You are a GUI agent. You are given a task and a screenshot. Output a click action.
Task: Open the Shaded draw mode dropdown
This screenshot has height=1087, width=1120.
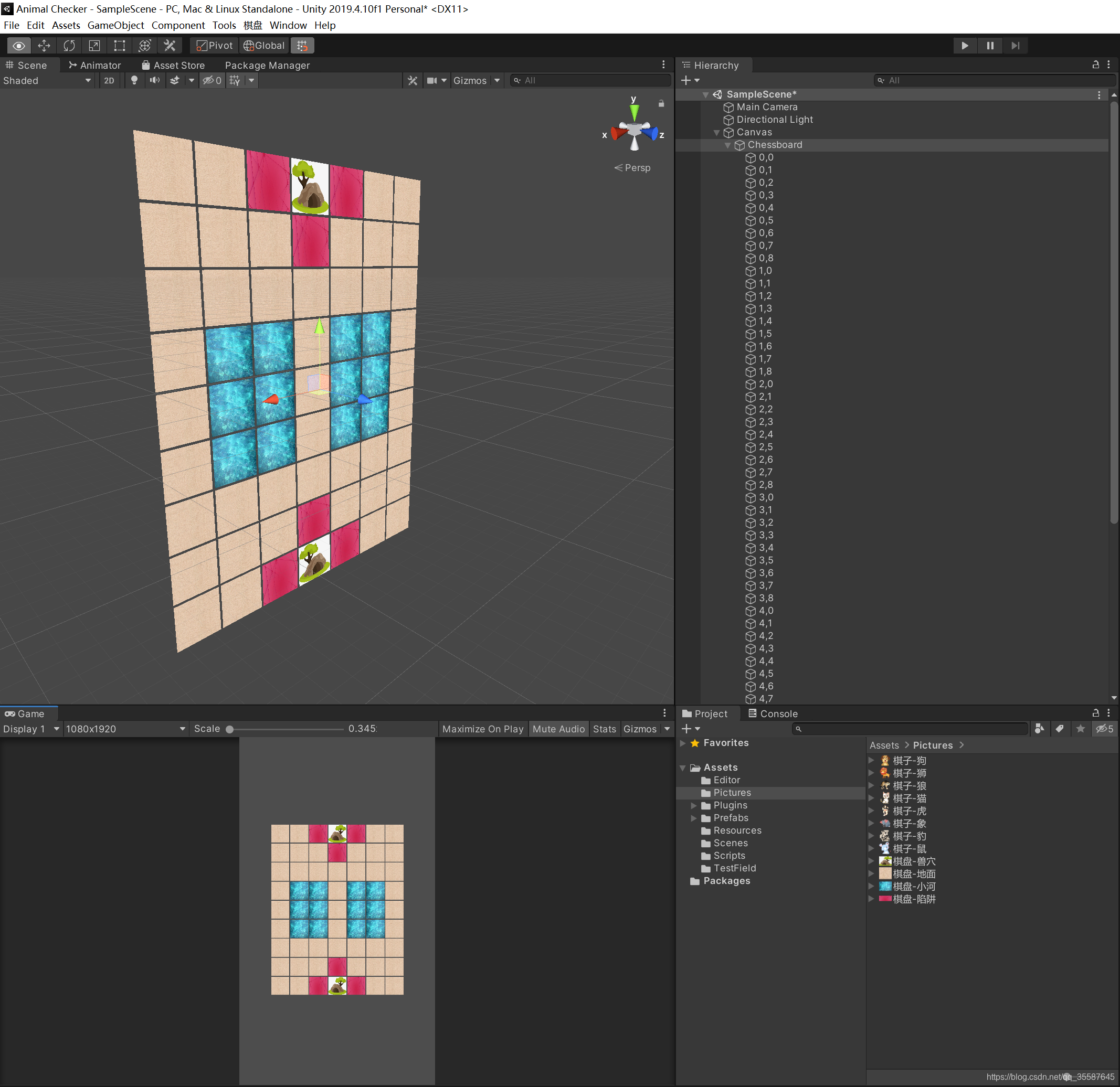[x=47, y=81]
